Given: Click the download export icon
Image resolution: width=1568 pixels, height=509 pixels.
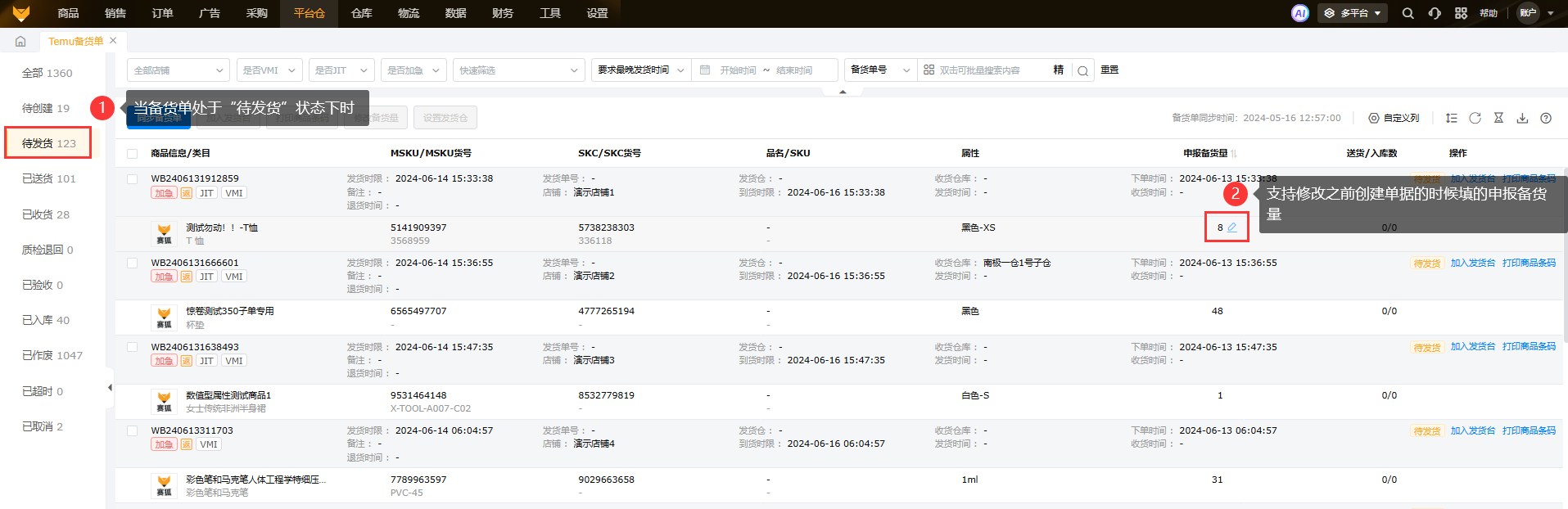Looking at the screenshot, I should pyautogui.click(x=1522, y=118).
